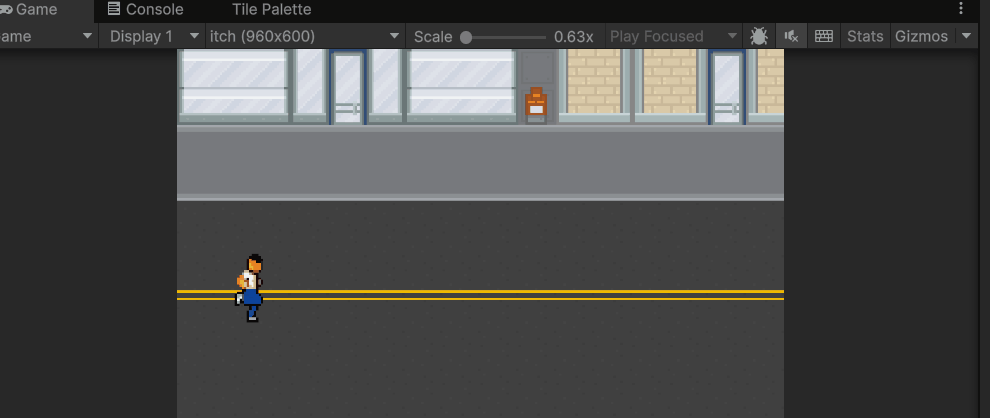Open the panel three-dot options menu
The width and height of the screenshot is (990, 418).
[961, 9]
